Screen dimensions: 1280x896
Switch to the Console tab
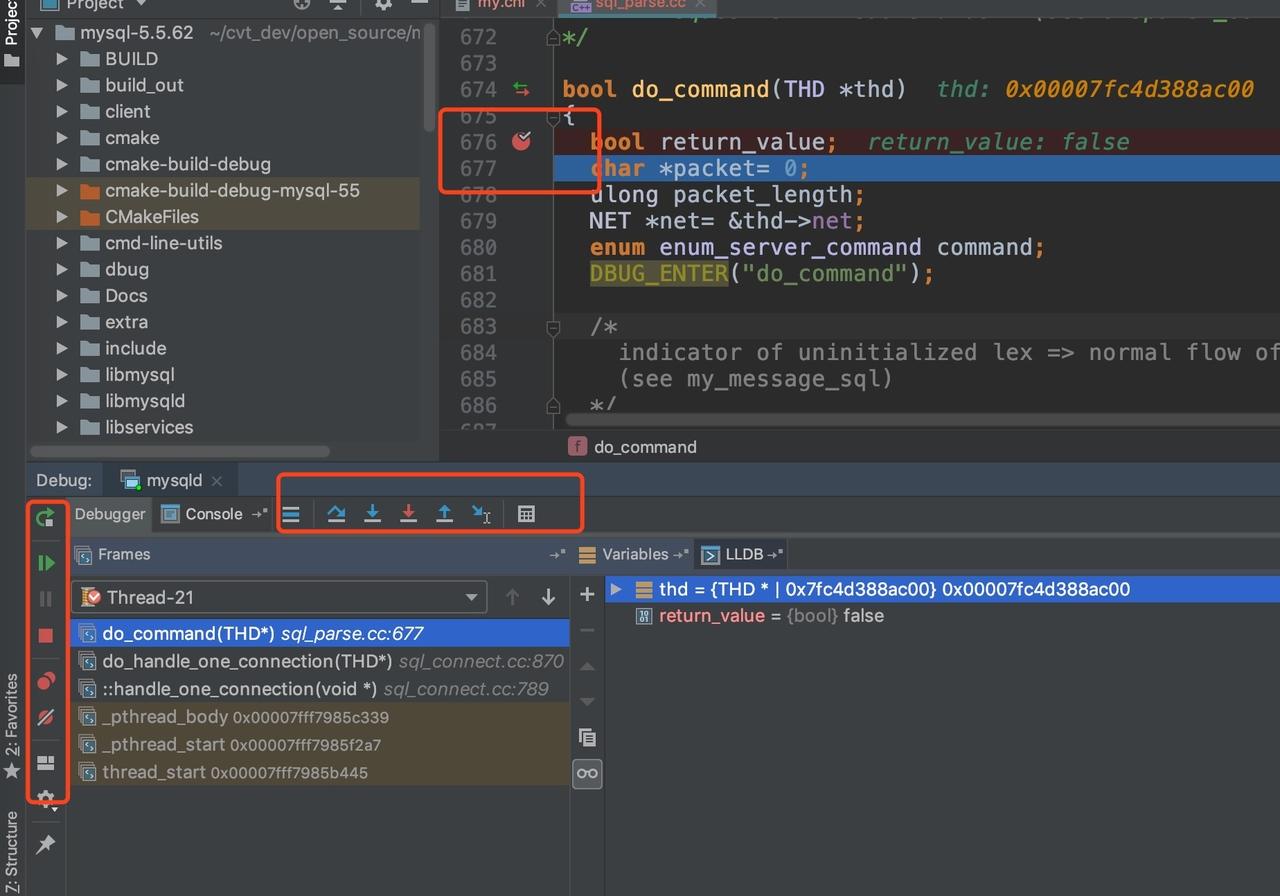click(203, 514)
